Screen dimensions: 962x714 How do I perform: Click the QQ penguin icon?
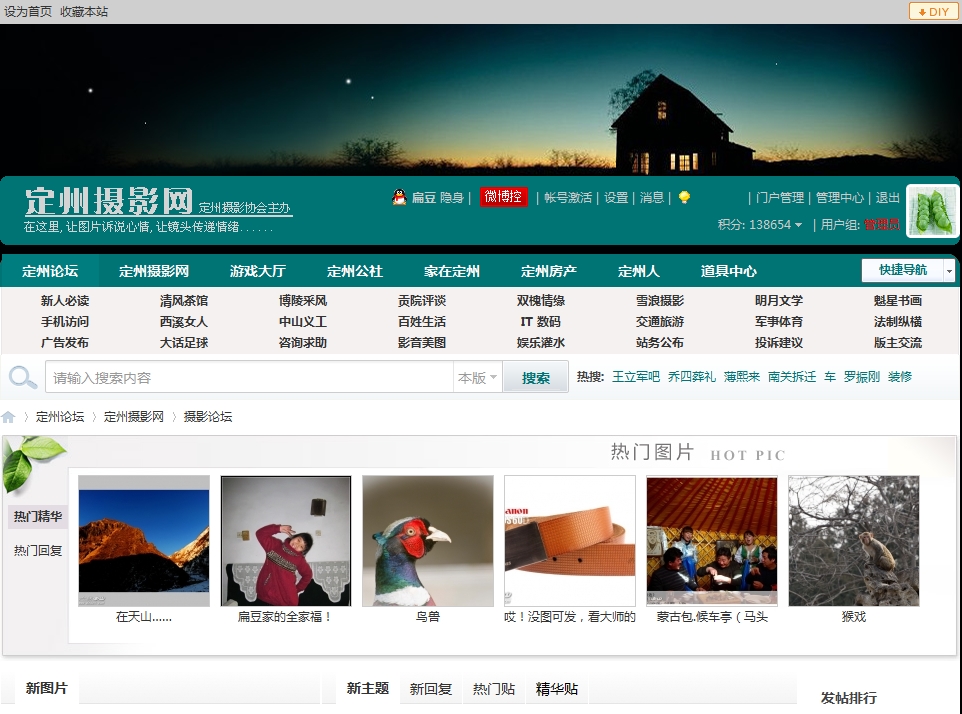(399, 197)
